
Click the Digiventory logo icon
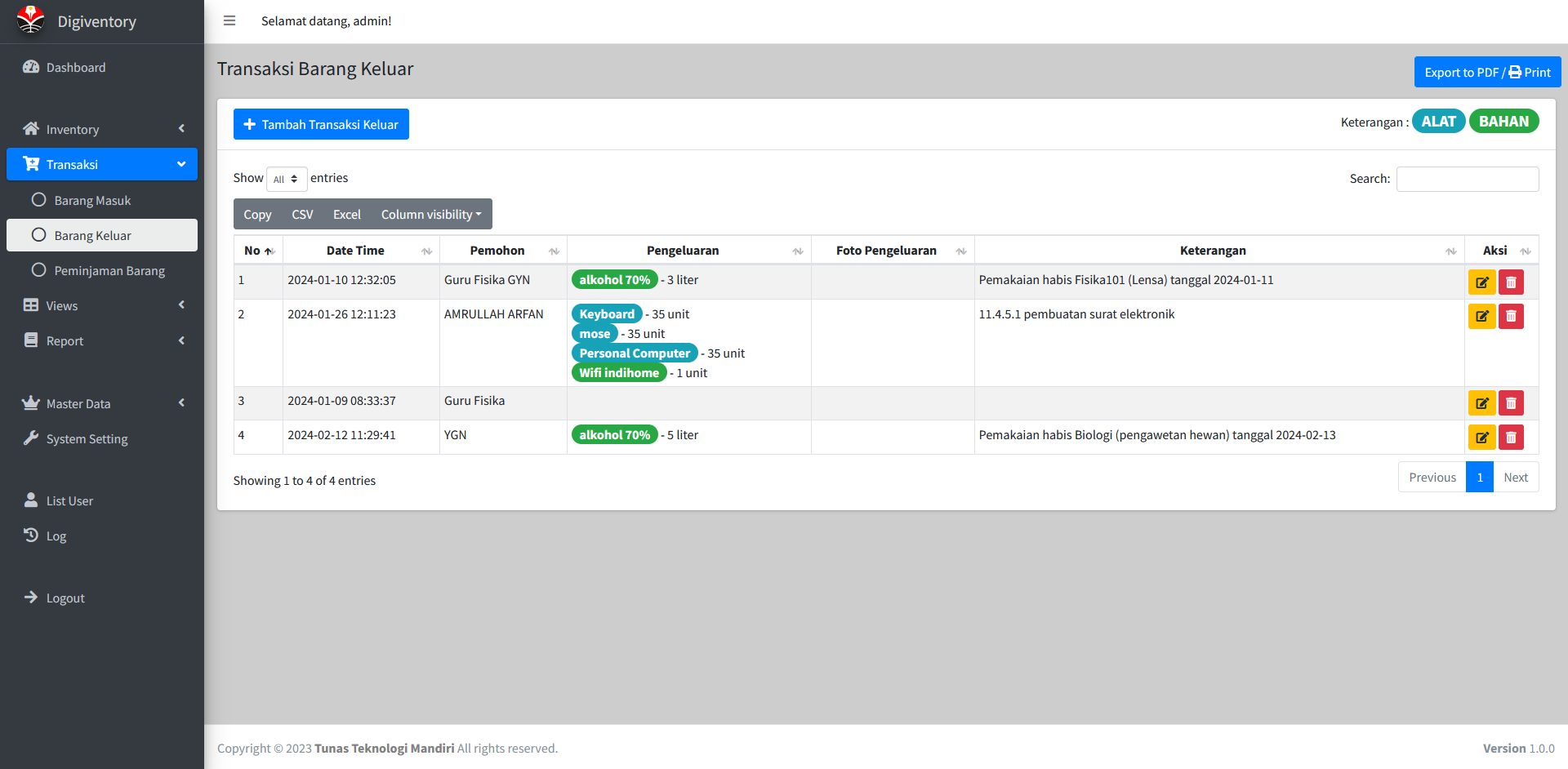pos(31,20)
